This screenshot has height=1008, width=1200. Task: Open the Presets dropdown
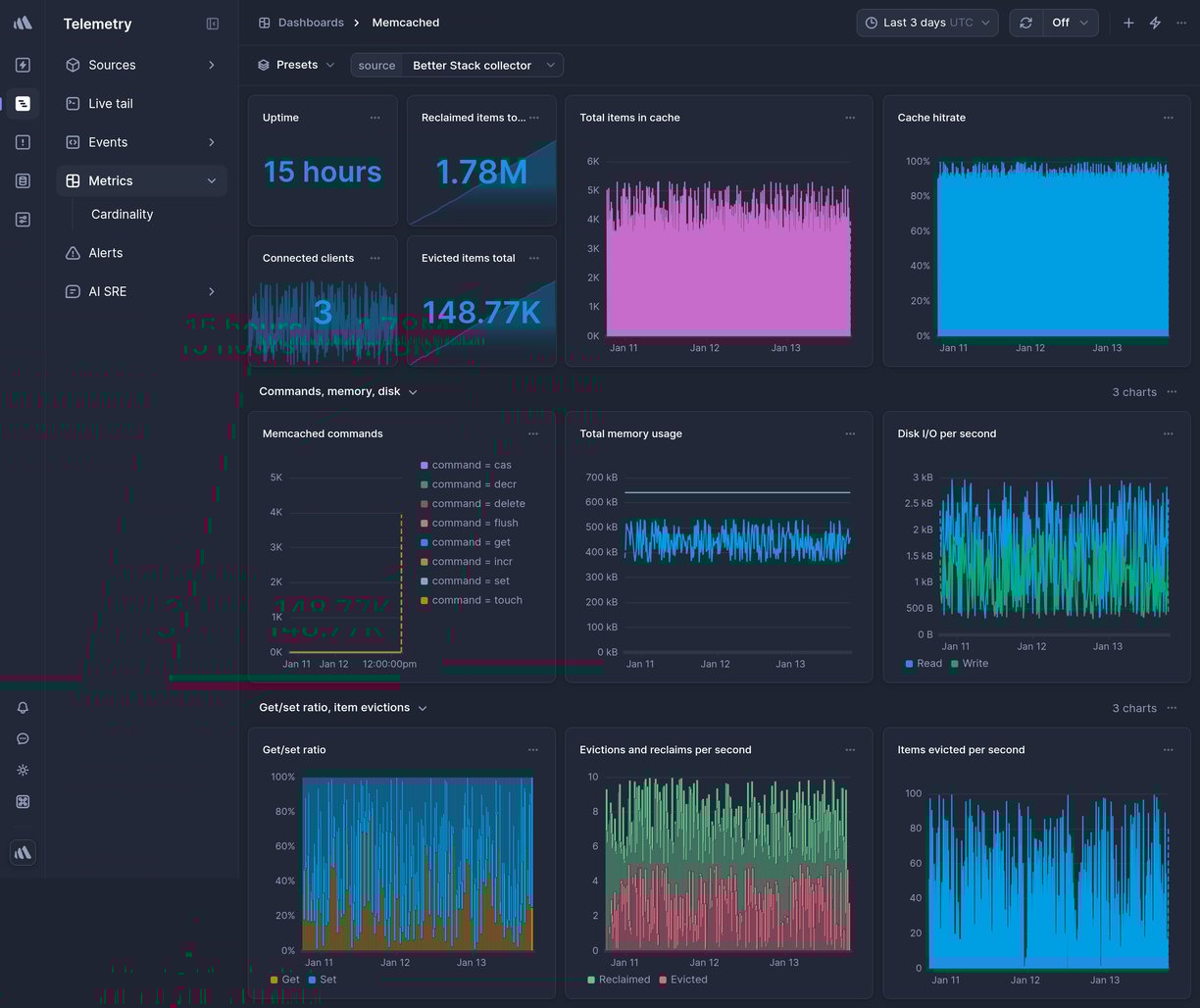pyautogui.click(x=297, y=64)
